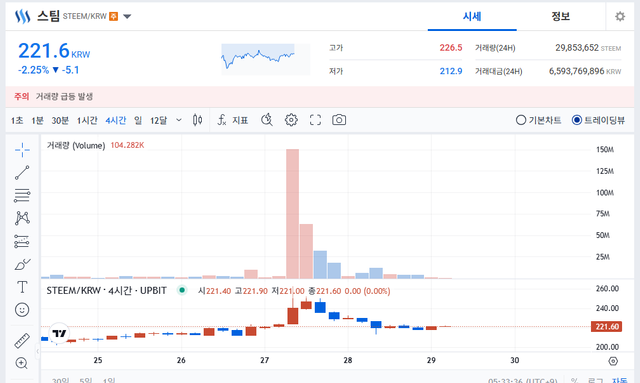640x383 pixels.
Task: Select the 1시간 interval
Action: (x=87, y=120)
